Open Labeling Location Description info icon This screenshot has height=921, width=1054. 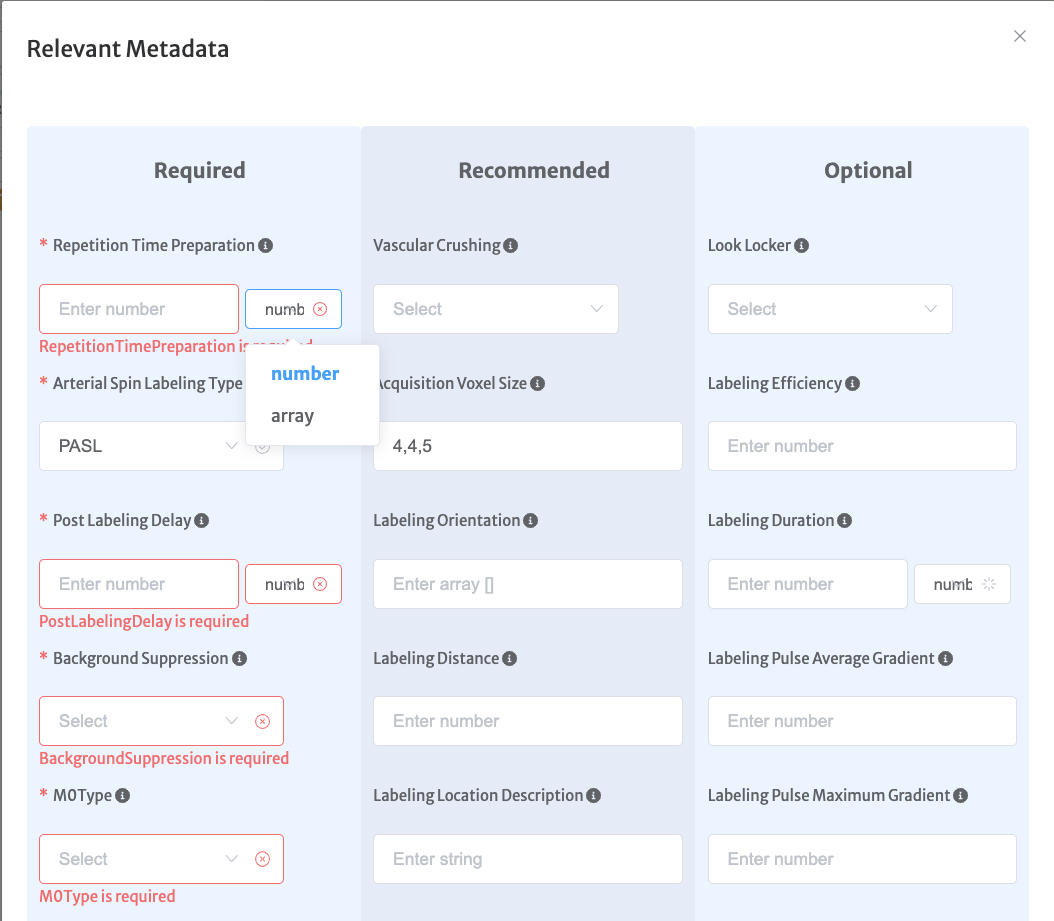click(x=593, y=795)
